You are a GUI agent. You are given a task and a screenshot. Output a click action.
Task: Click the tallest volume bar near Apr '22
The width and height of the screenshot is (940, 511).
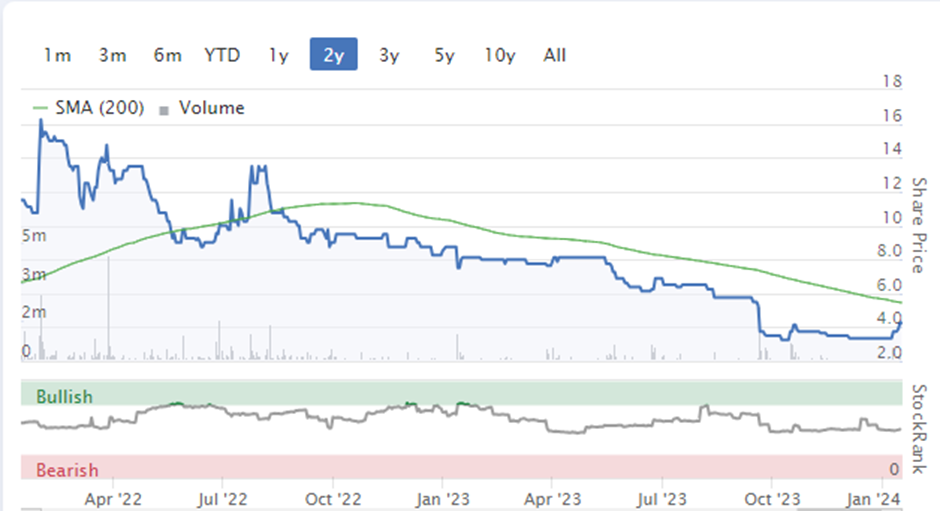pos(109,308)
